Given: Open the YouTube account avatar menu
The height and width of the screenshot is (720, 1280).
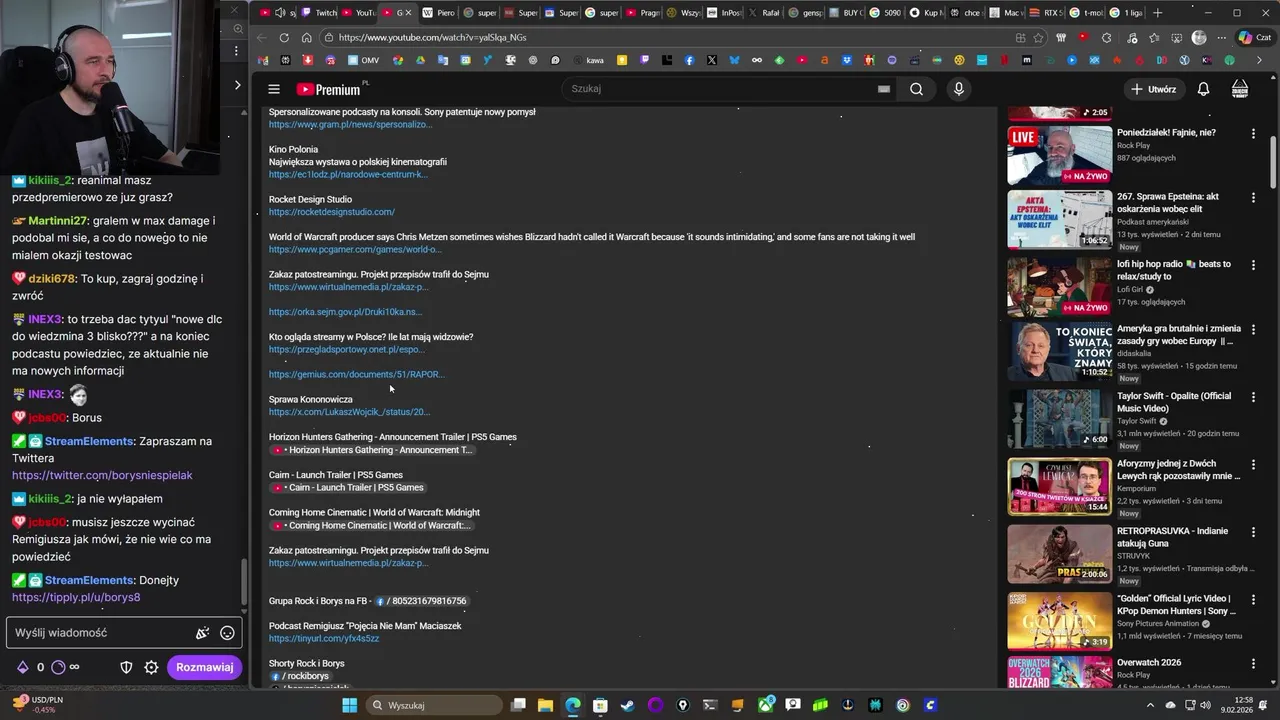Looking at the screenshot, I should tap(1240, 89).
